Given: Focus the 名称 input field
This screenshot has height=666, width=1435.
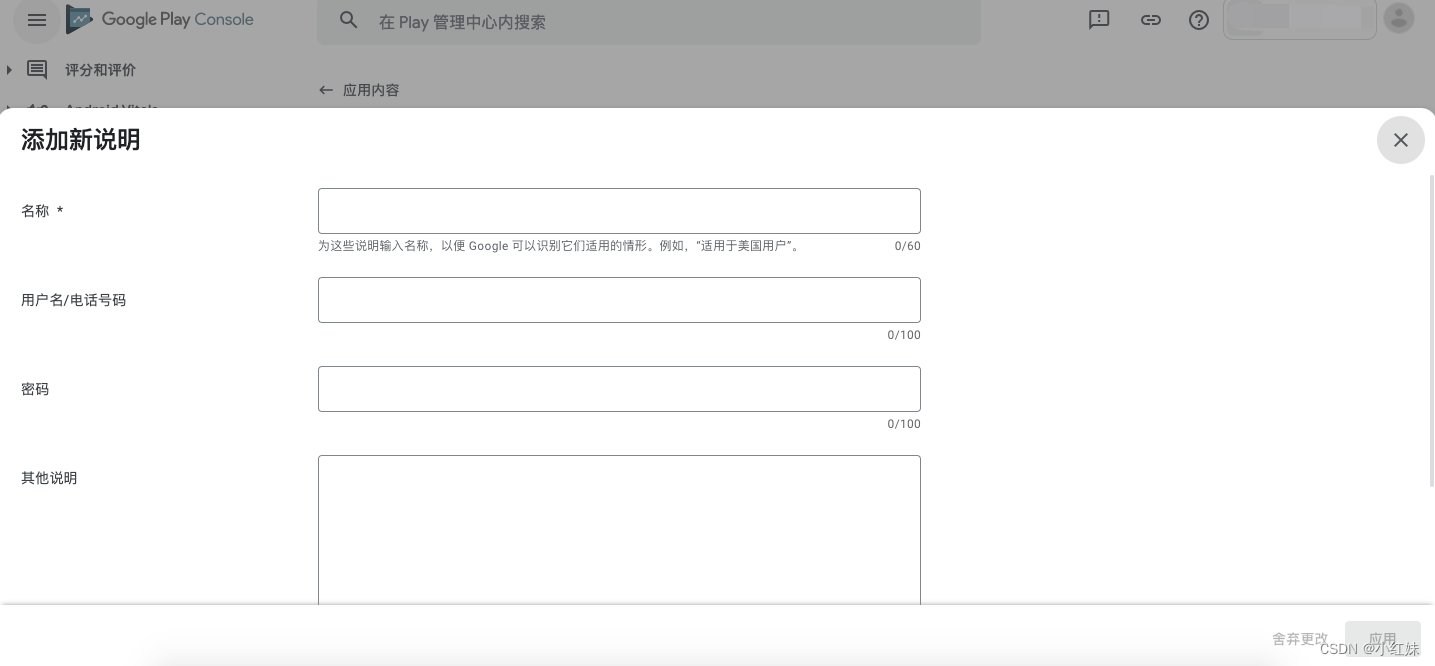Looking at the screenshot, I should (619, 211).
